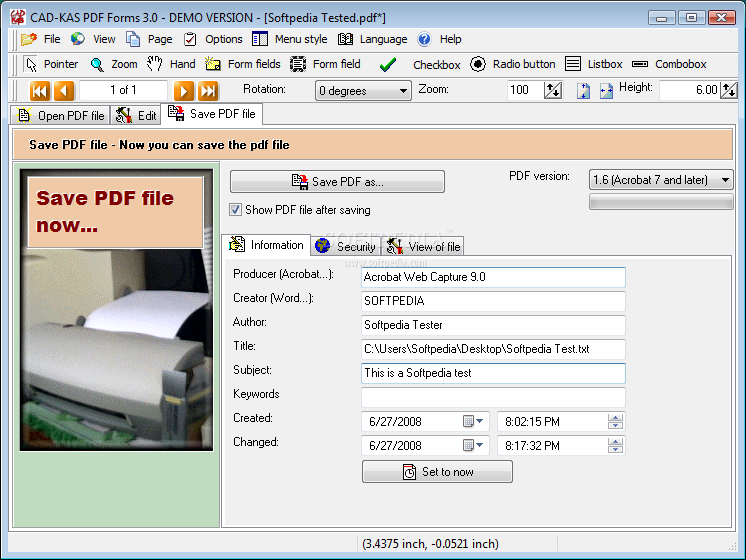Open the Help menu
This screenshot has width=746, height=560.
pyautogui.click(x=439, y=39)
